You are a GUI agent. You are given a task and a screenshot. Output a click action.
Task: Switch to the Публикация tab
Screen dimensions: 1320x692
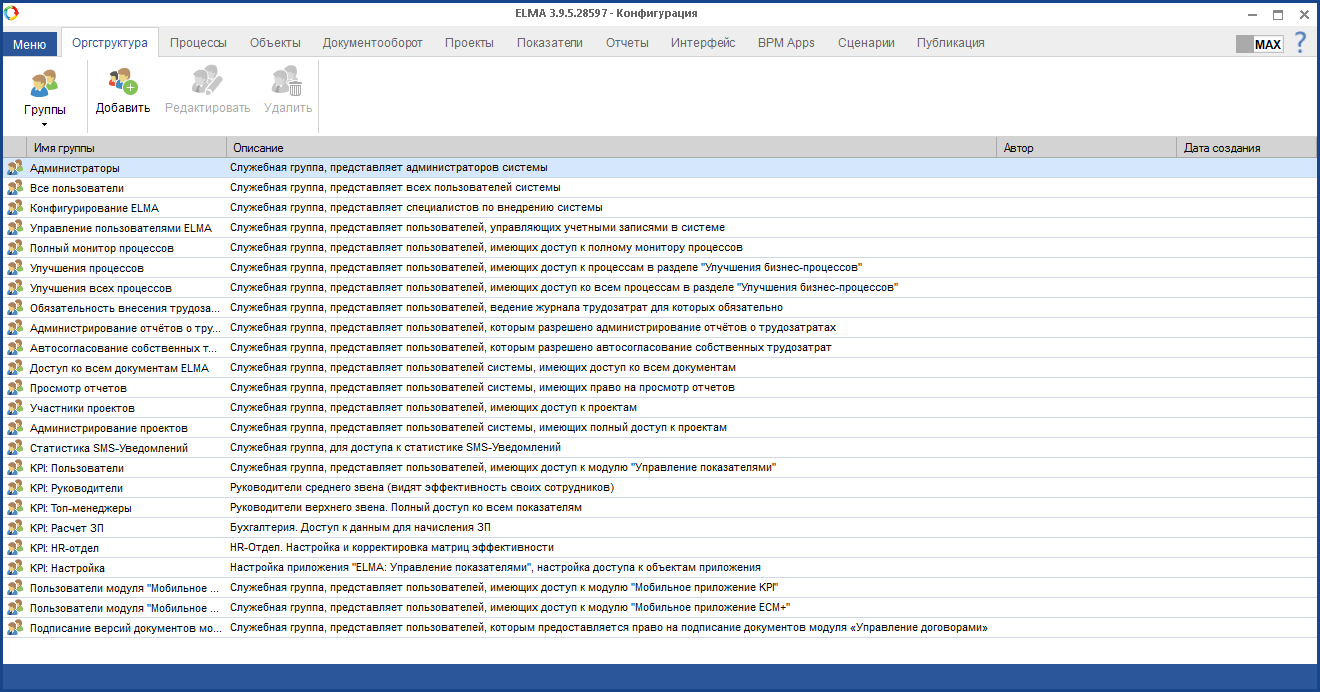(x=951, y=43)
